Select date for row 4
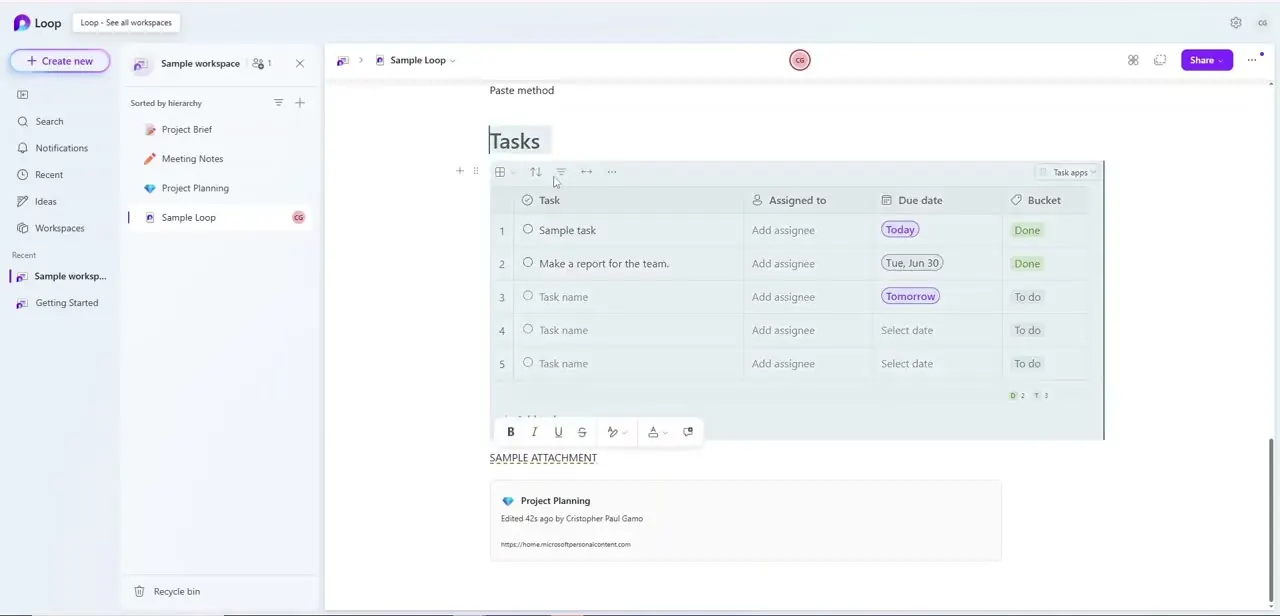 point(907,331)
